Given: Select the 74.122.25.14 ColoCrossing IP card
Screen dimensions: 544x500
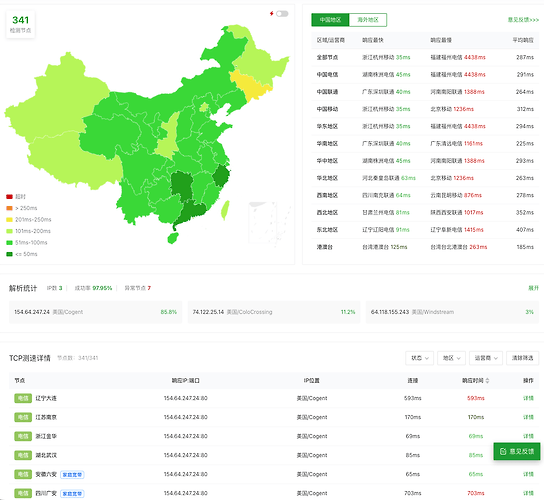Looking at the screenshot, I should [x=274, y=312].
